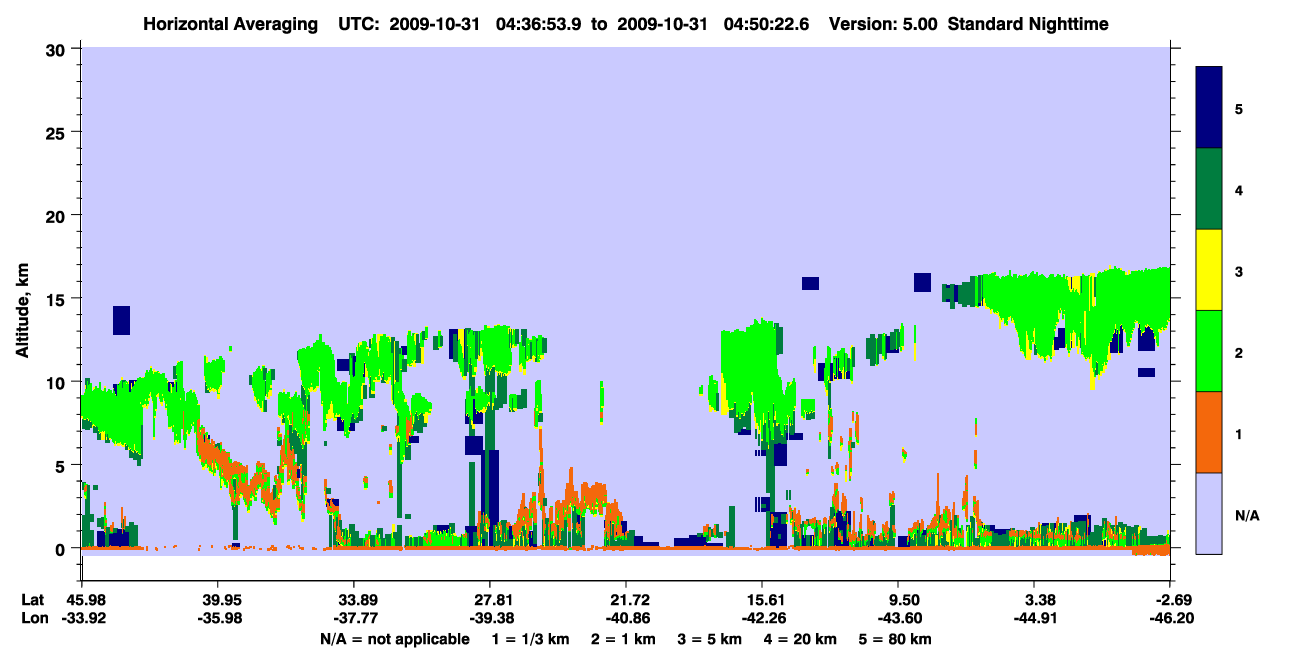The height and width of the screenshot is (667, 1300).
Task: Click the orange color bar segment labeled 1
Action: click(x=1209, y=432)
